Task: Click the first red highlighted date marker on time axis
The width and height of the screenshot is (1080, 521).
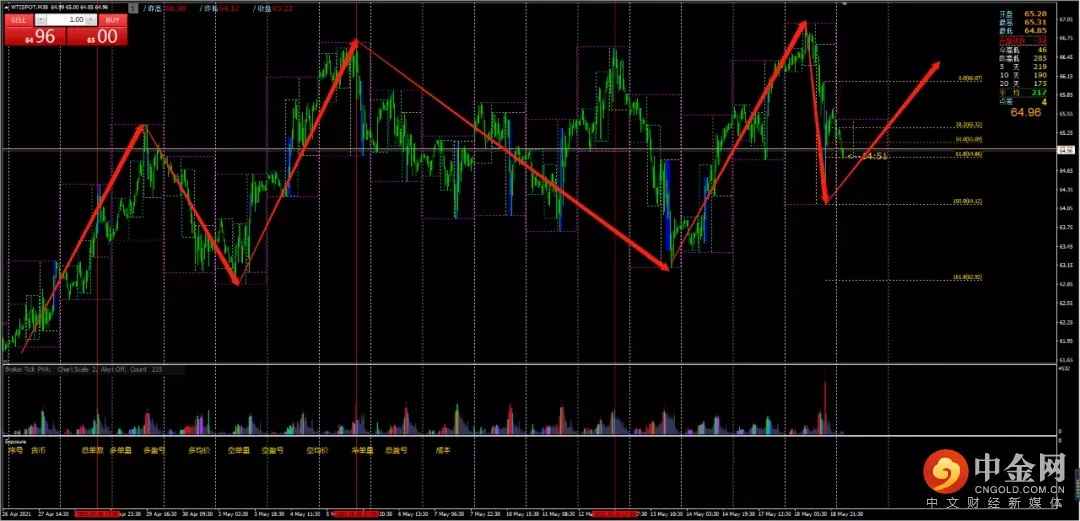Action: coord(97,514)
